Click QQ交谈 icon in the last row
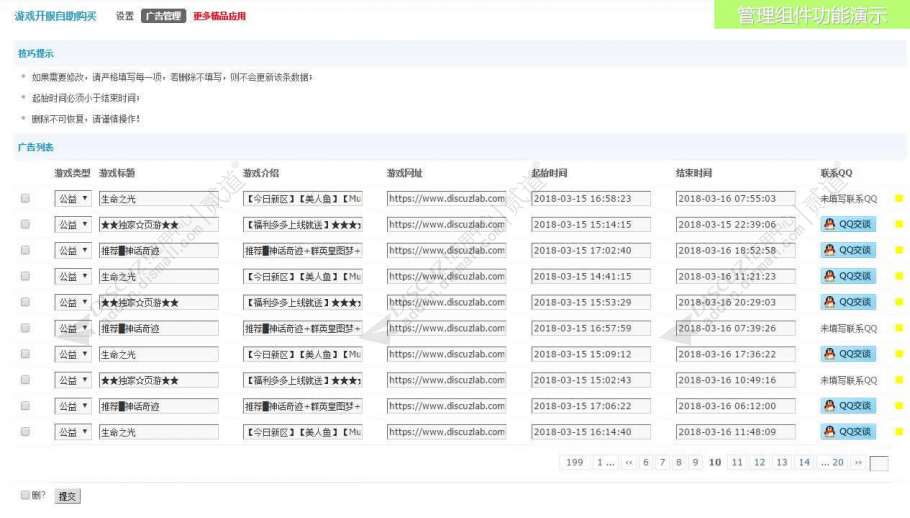The image size is (910, 518). [848, 432]
